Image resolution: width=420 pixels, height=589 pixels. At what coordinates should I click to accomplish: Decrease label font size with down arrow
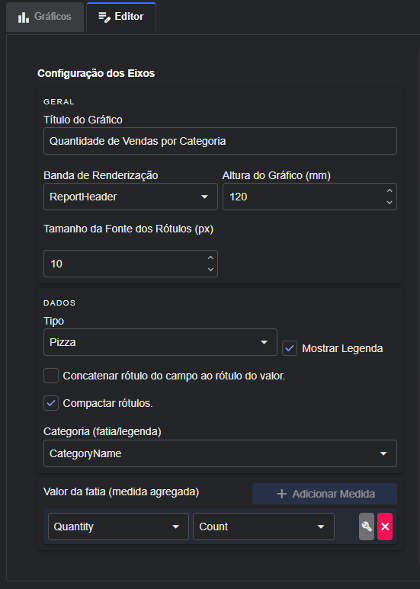[210, 269]
